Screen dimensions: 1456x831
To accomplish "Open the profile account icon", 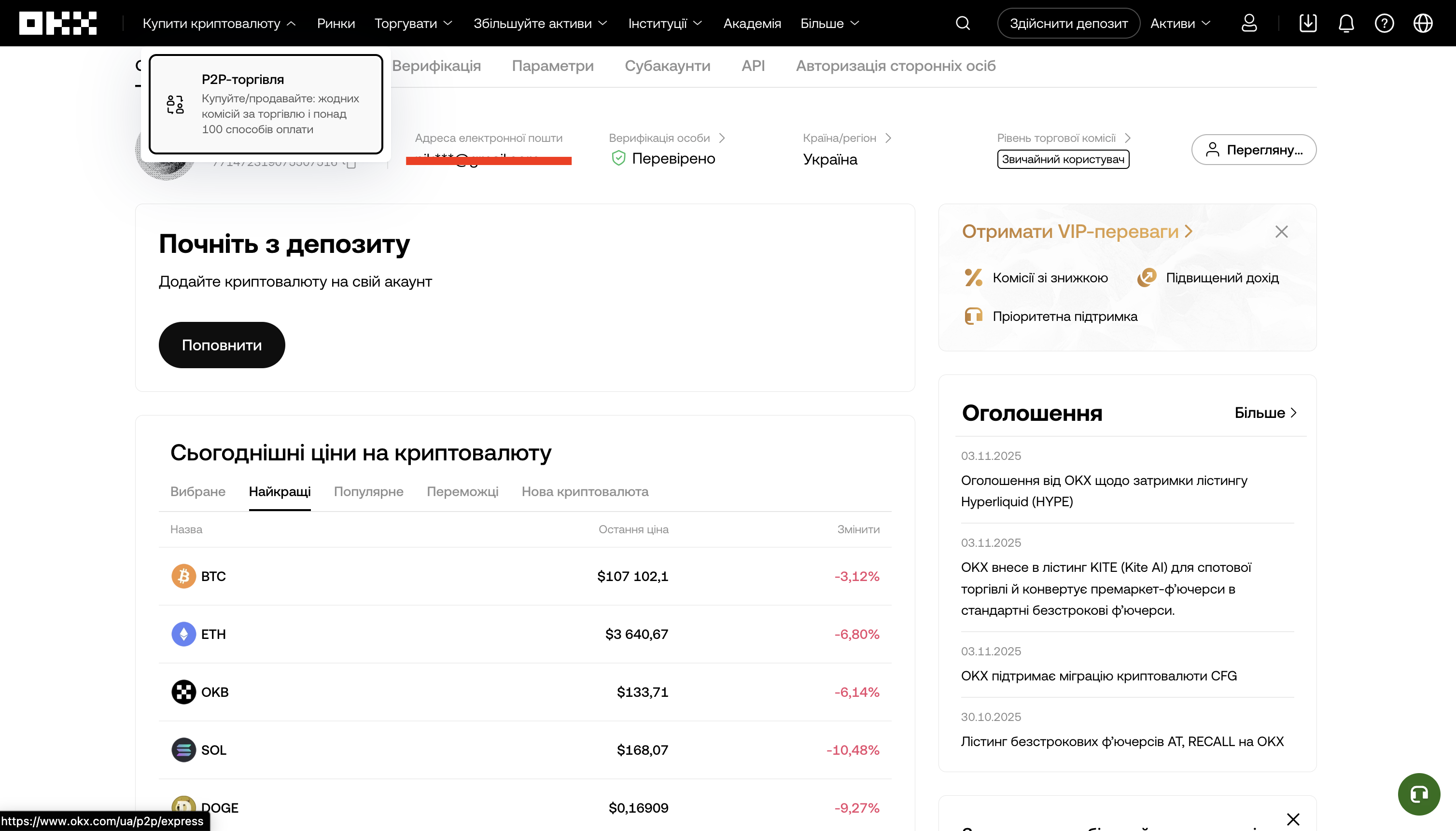I will tap(1249, 23).
